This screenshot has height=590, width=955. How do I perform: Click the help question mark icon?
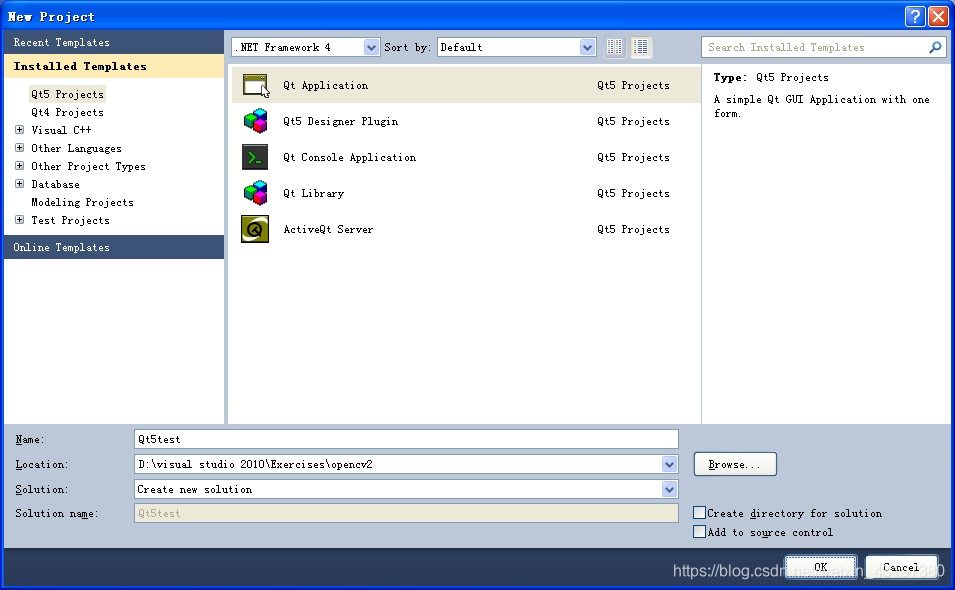pyautogui.click(x=914, y=15)
